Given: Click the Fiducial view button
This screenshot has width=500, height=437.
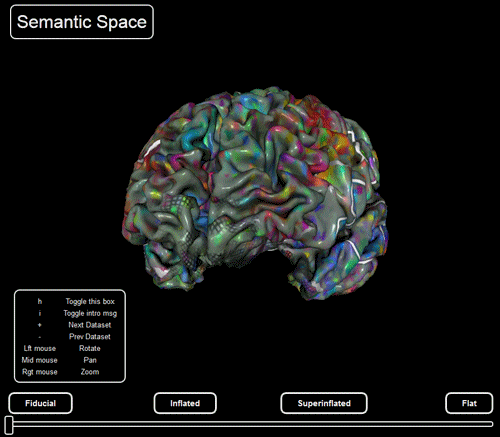Looking at the screenshot, I should tap(40, 403).
